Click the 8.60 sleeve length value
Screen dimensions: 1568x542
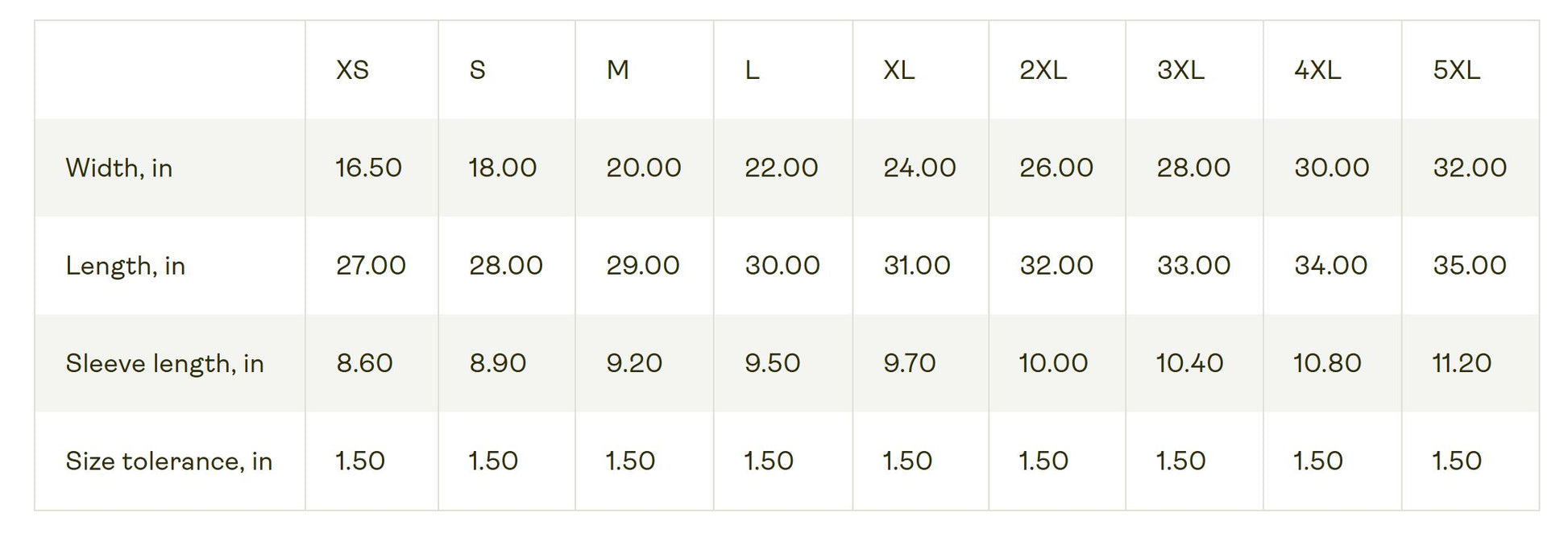(x=364, y=363)
